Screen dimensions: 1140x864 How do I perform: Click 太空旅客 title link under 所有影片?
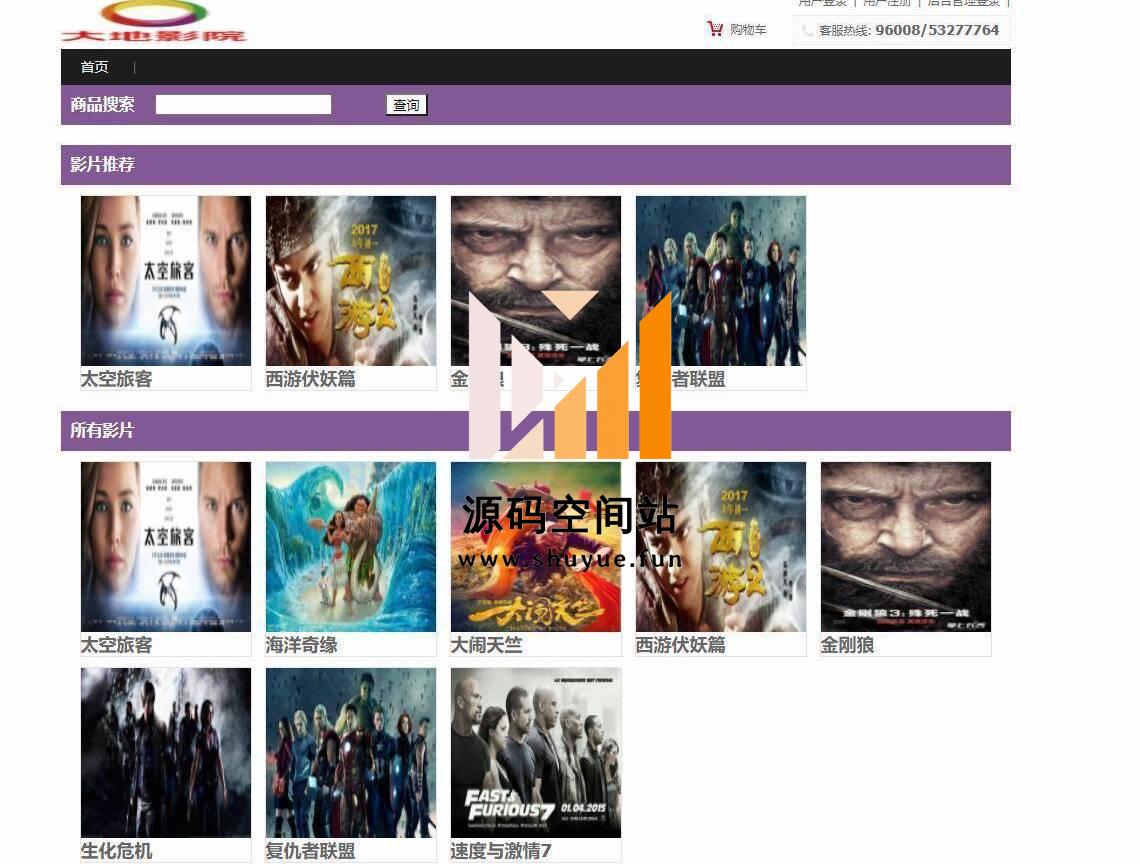(x=116, y=645)
